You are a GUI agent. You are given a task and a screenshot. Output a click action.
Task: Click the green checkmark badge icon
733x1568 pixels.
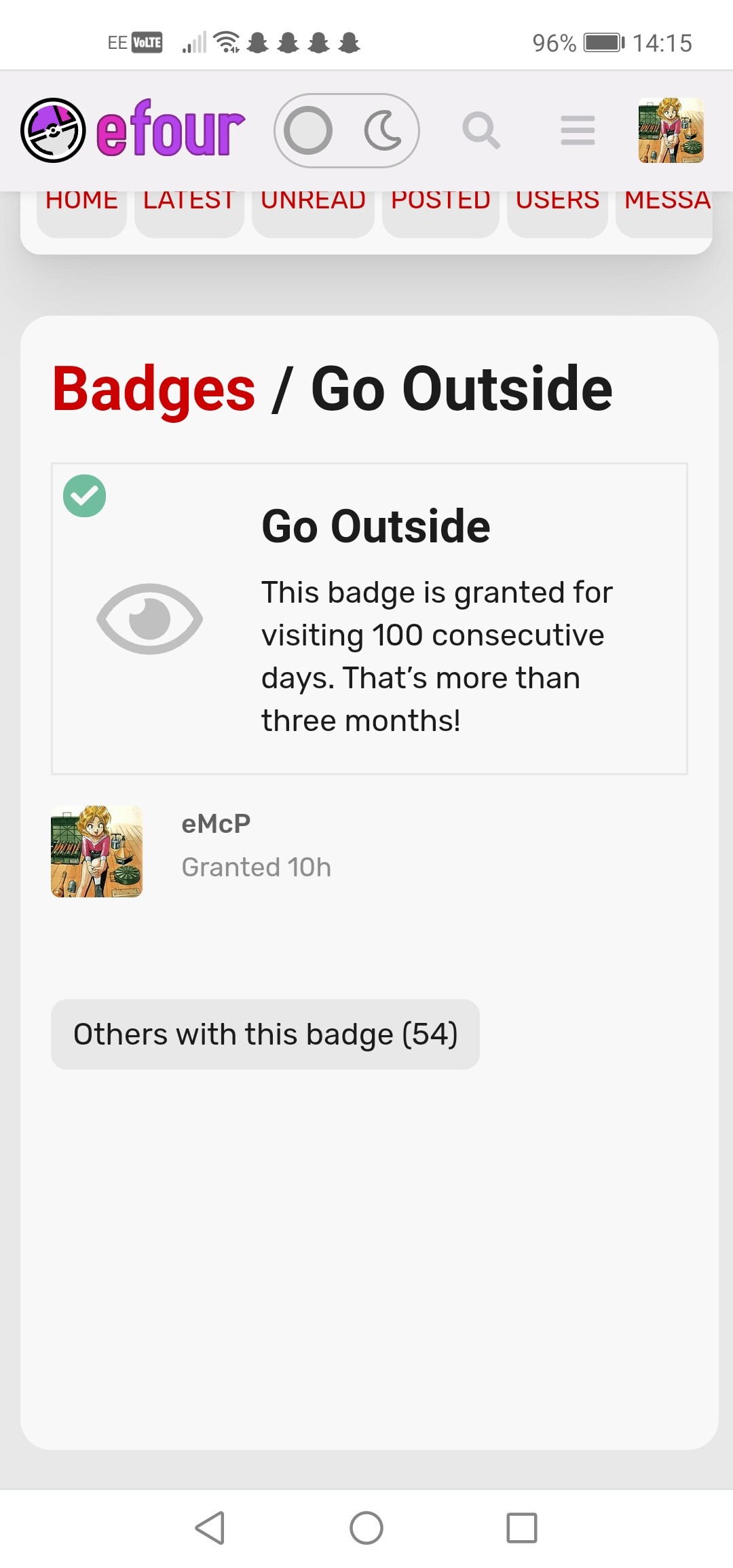85,496
